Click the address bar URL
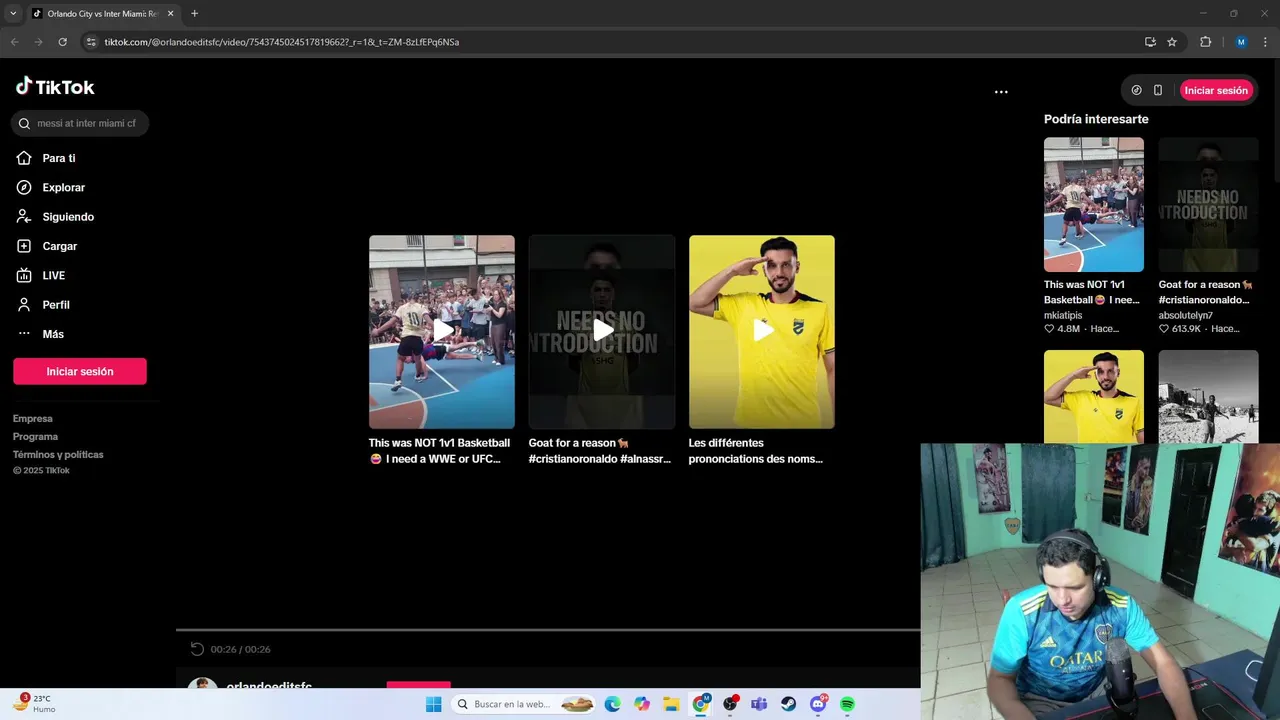The image size is (1280, 720). 282,42
